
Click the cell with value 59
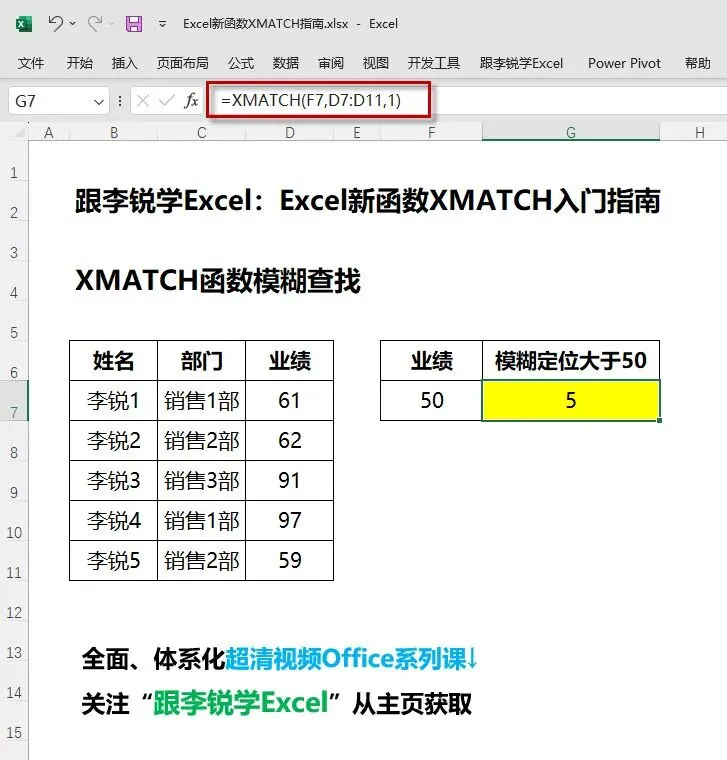coord(290,560)
